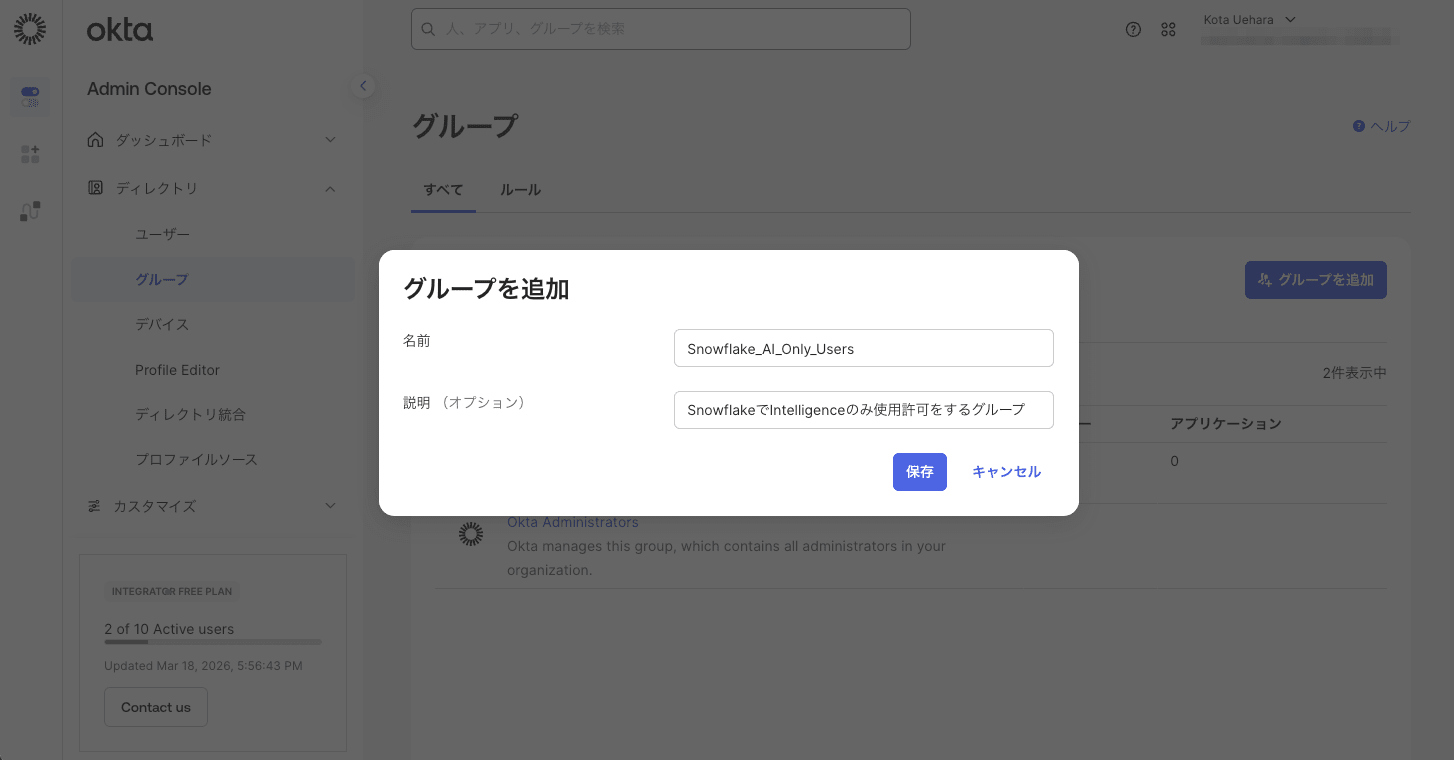Click the Okta Administrators group icon
This screenshot has height=760, width=1454.
[470, 534]
